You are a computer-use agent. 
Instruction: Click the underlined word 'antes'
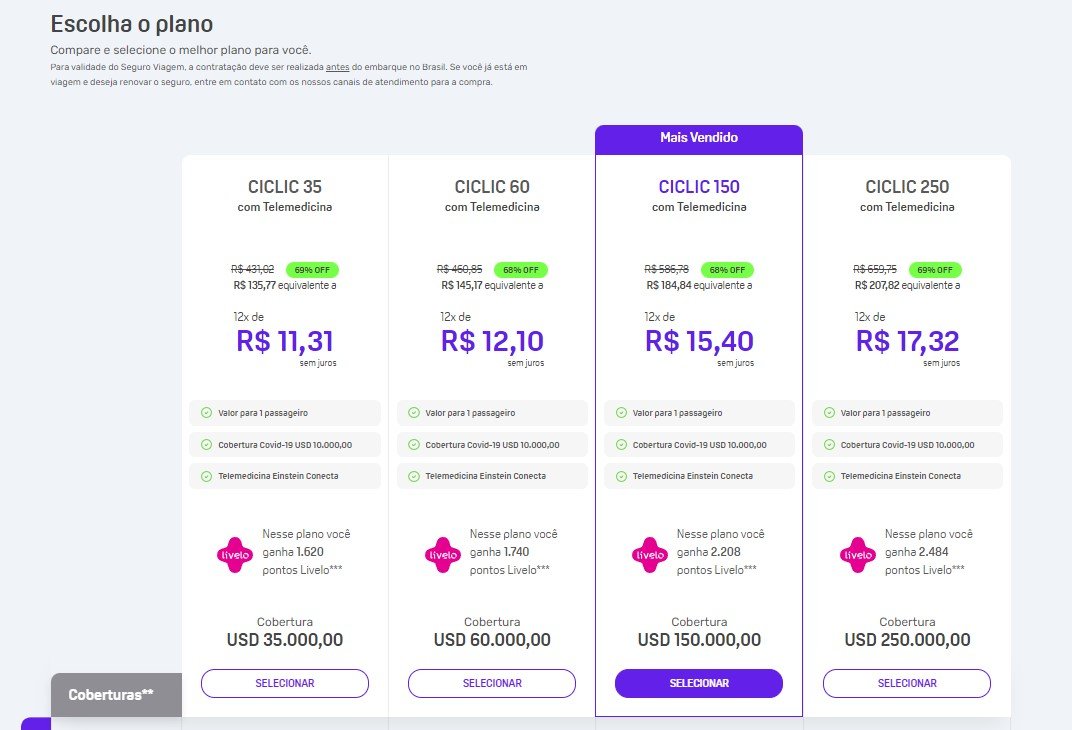coord(338,67)
